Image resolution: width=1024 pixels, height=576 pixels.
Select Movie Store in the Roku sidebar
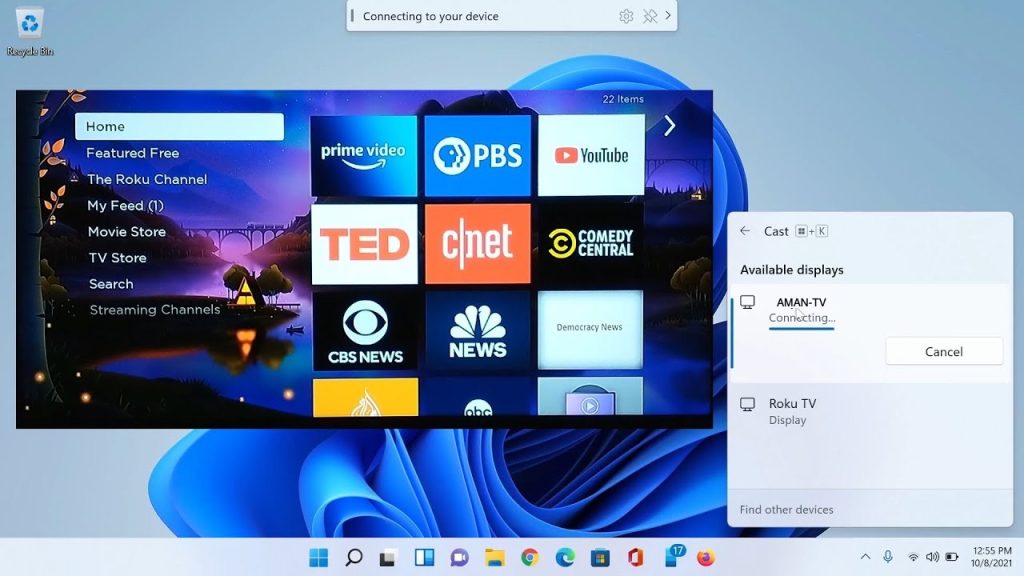[x=124, y=231]
